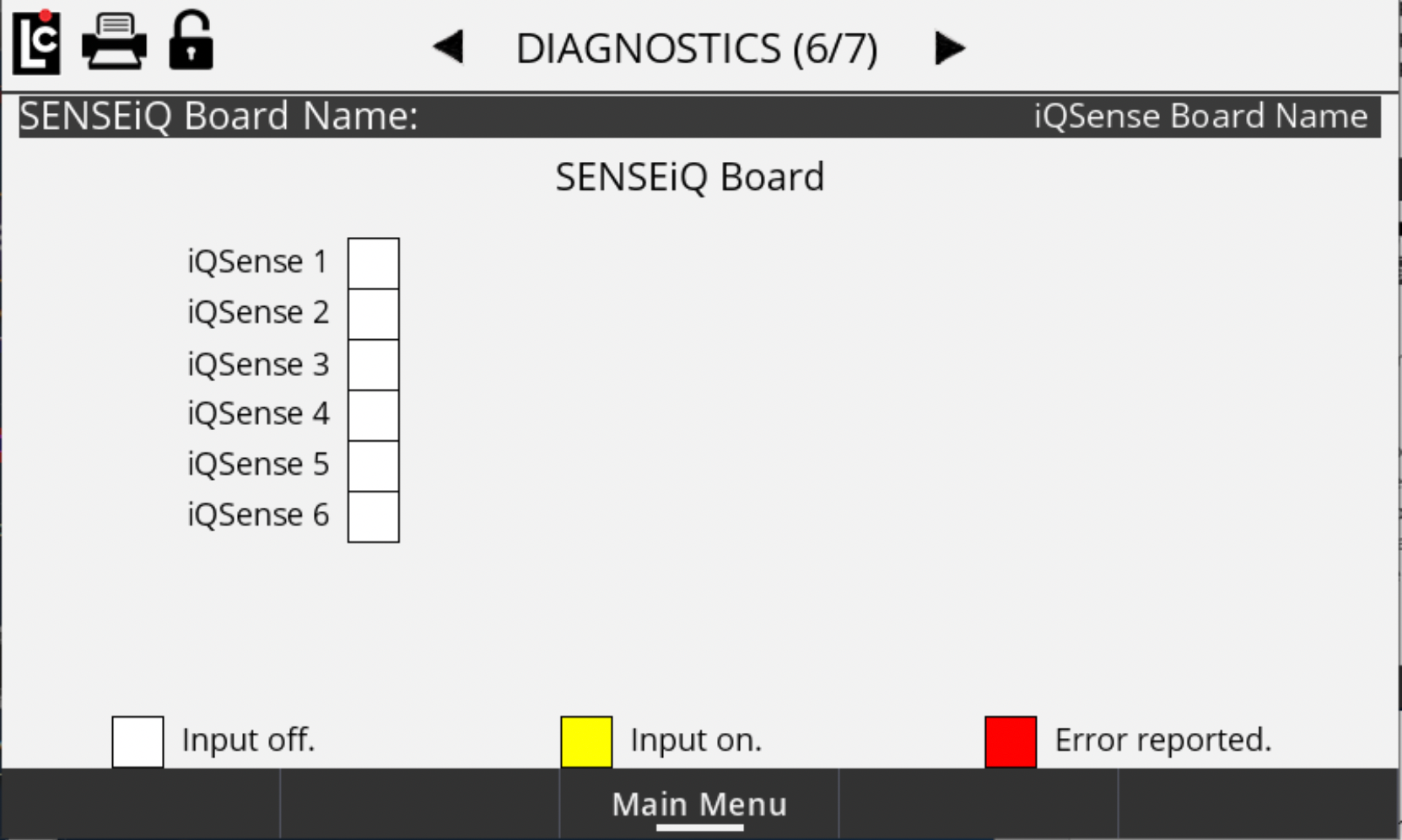The width and height of the screenshot is (1402, 840).
Task: Click the red Error reported legend swatch
Action: (1011, 741)
